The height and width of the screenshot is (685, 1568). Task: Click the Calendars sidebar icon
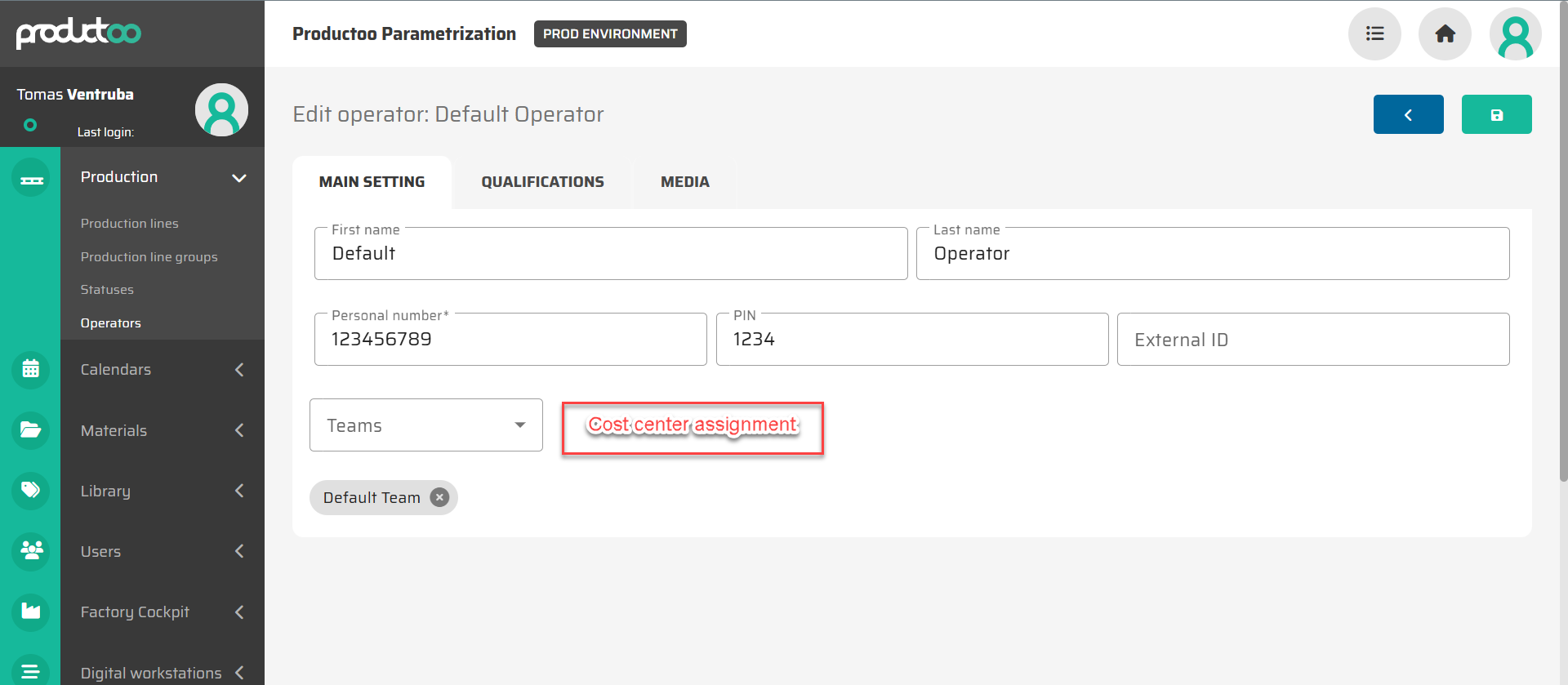31,369
